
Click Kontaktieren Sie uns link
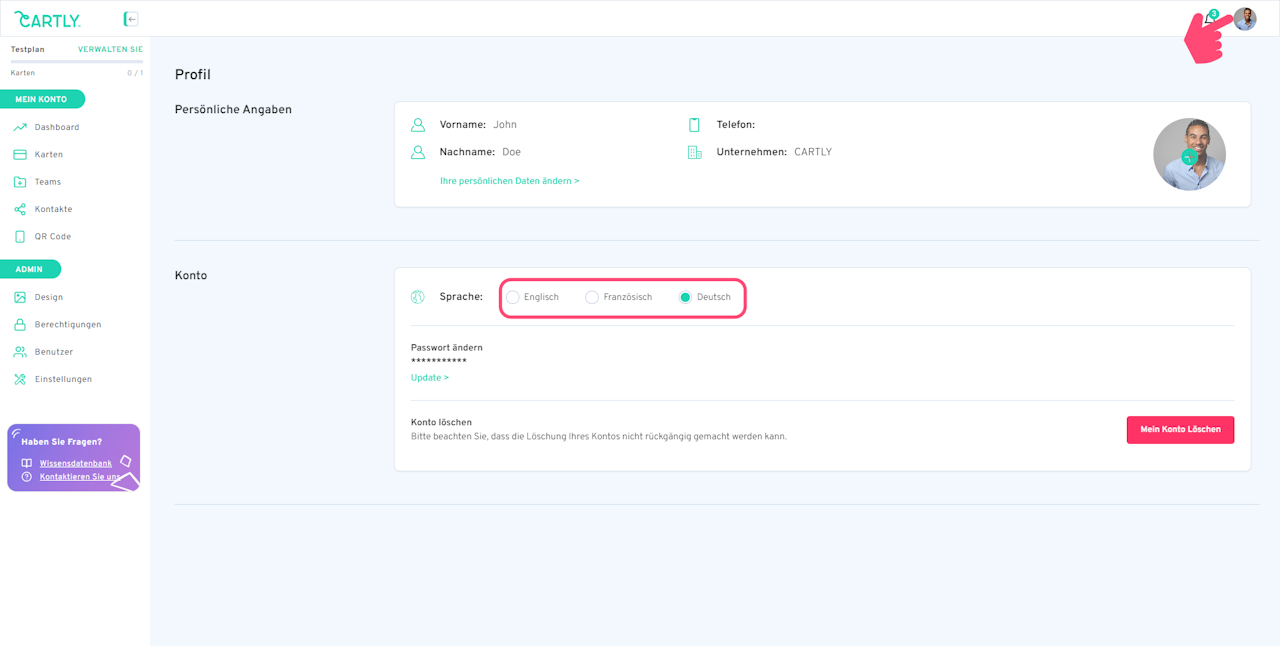(x=80, y=477)
